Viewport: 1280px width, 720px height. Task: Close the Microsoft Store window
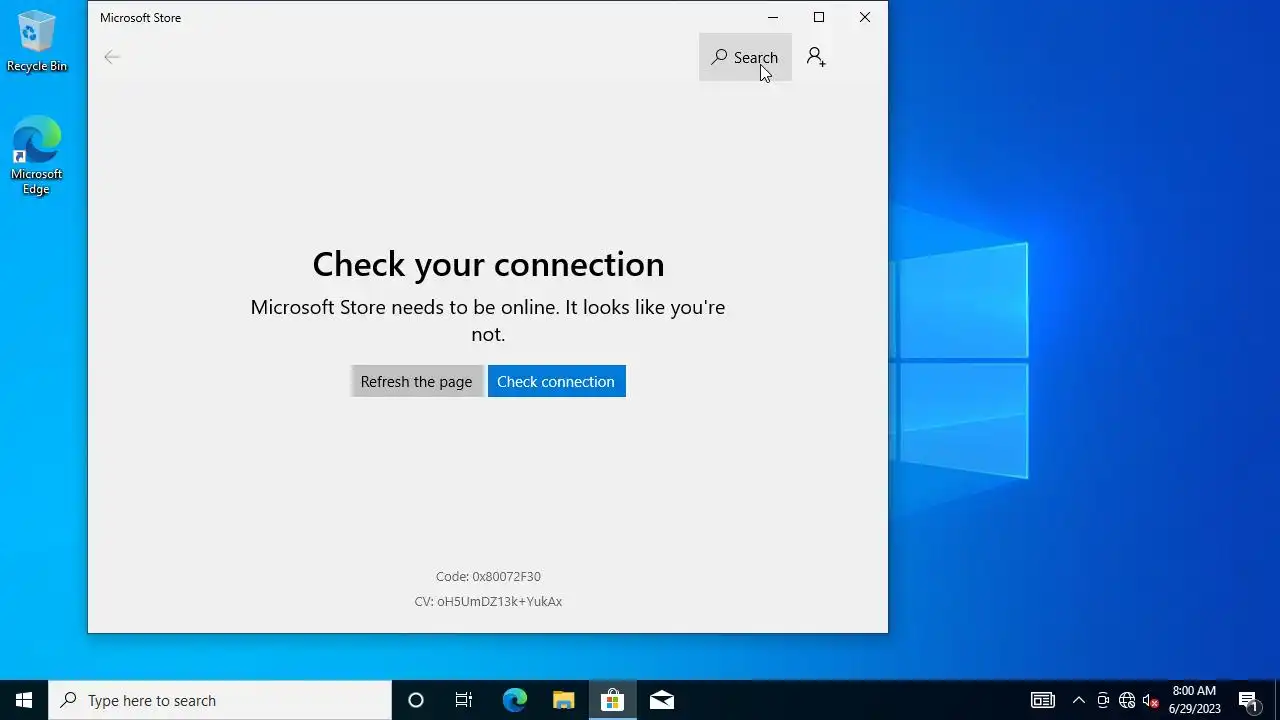(x=864, y=17)
